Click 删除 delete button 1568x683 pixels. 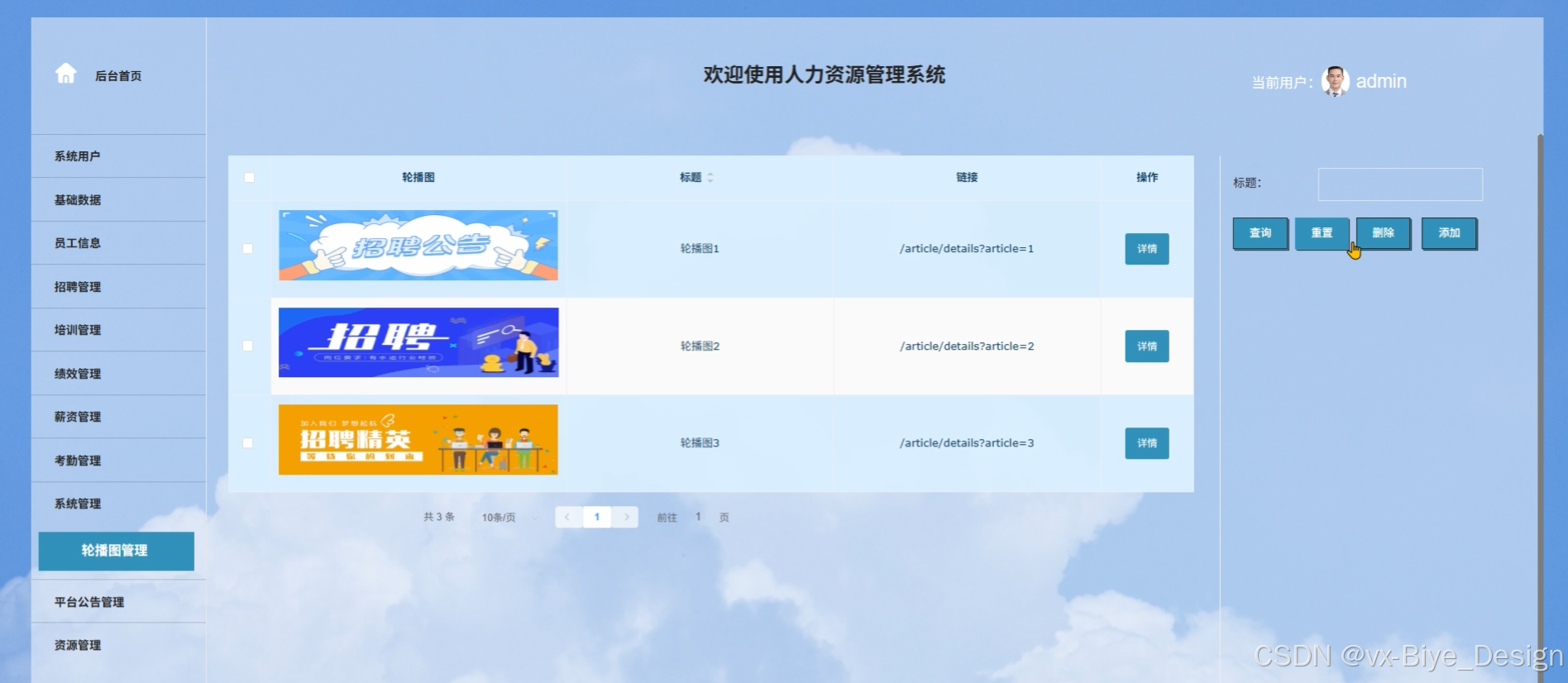coord(1384,233)
